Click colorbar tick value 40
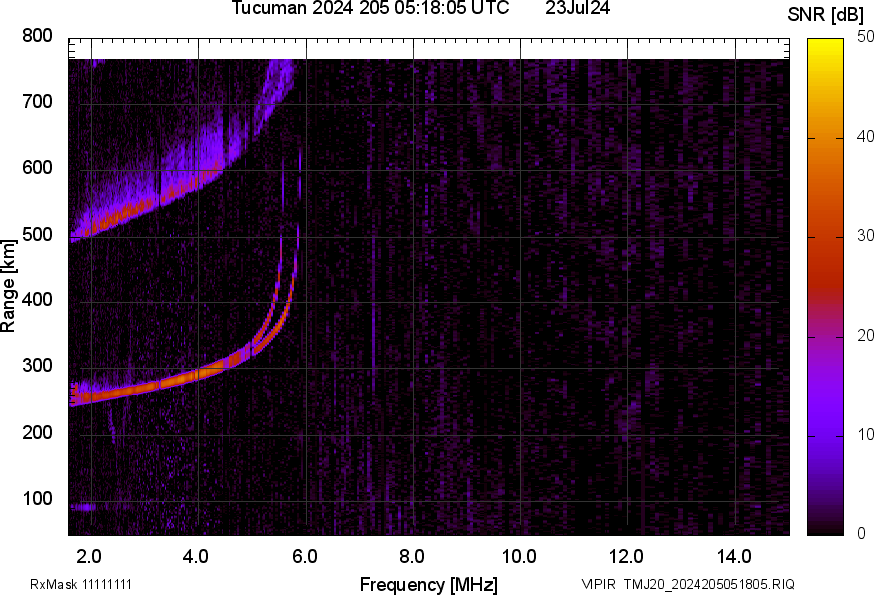Screen dimensions: 874x595 (x=865, y=136)
